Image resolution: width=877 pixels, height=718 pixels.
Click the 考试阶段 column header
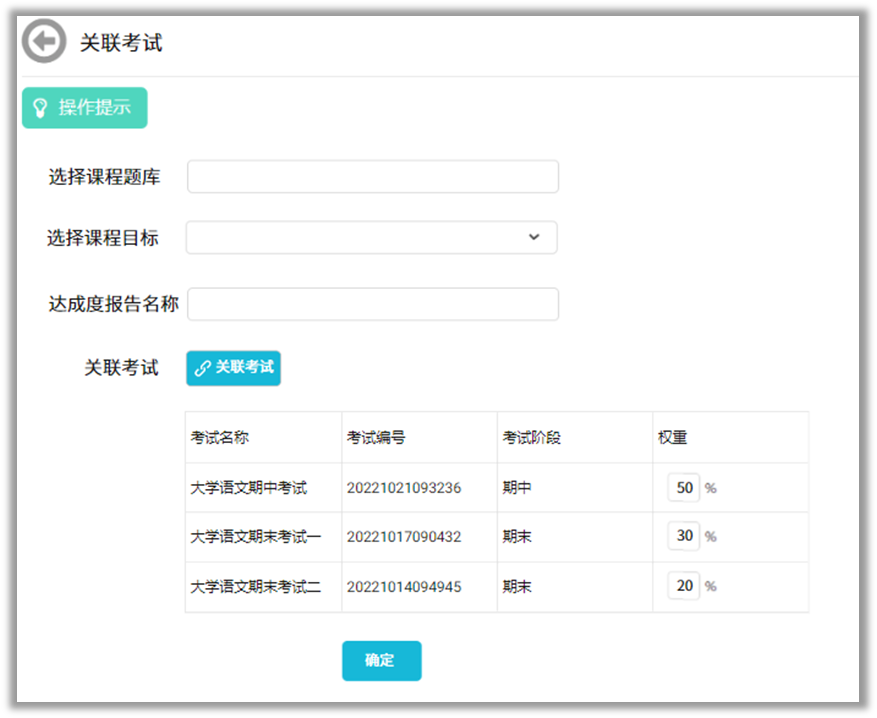click(x=532, y=438)
